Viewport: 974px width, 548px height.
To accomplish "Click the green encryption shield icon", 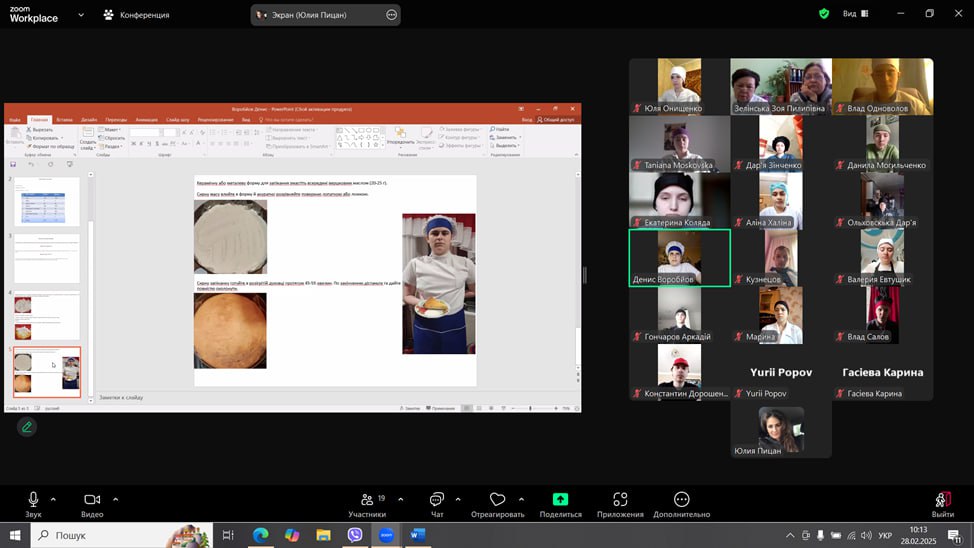I will pyautogui.click(x=824, y=14).
